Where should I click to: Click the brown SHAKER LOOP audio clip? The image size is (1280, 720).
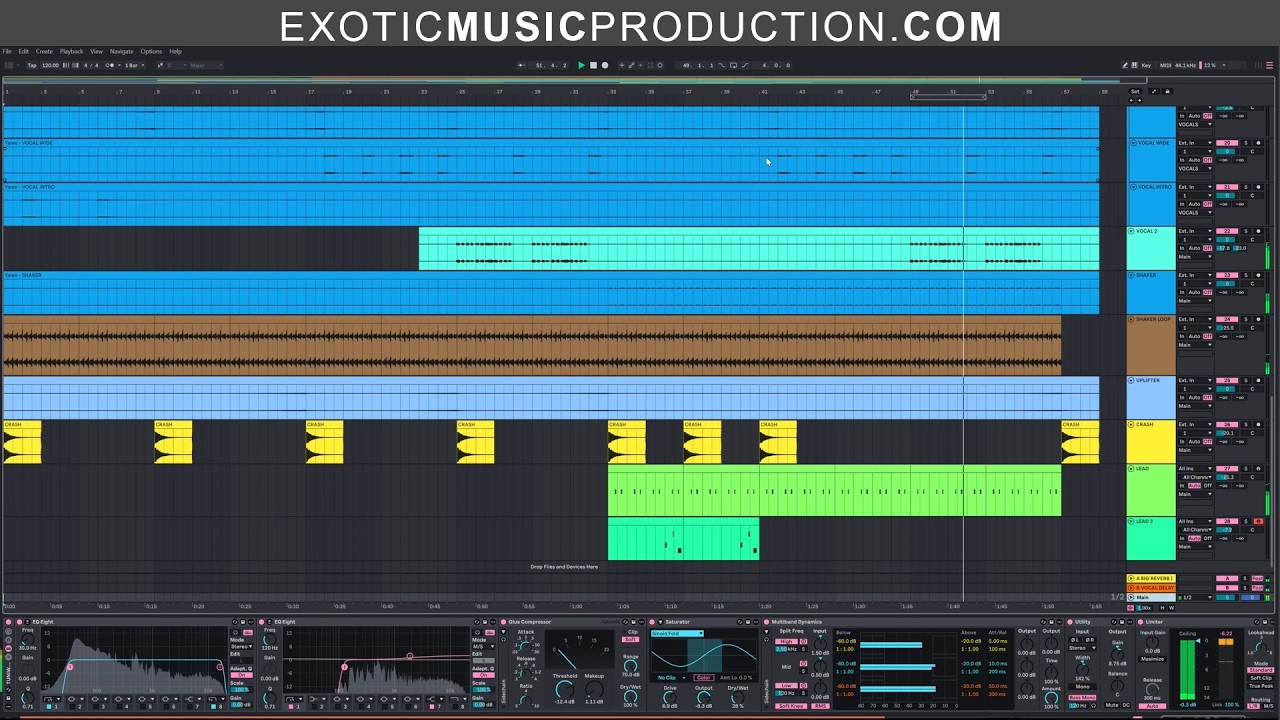(532, 345)
